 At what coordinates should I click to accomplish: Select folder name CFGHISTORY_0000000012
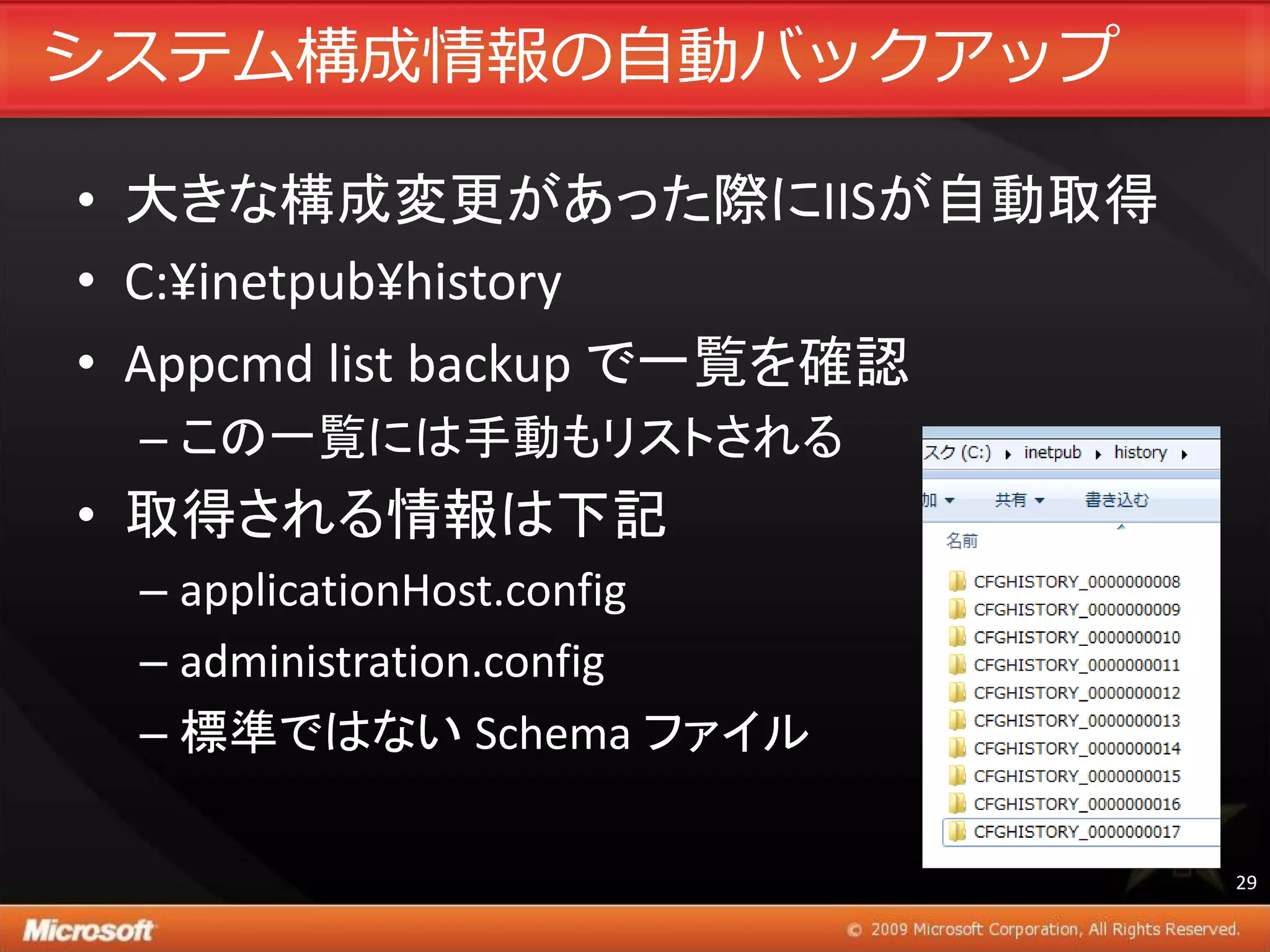1077,692
